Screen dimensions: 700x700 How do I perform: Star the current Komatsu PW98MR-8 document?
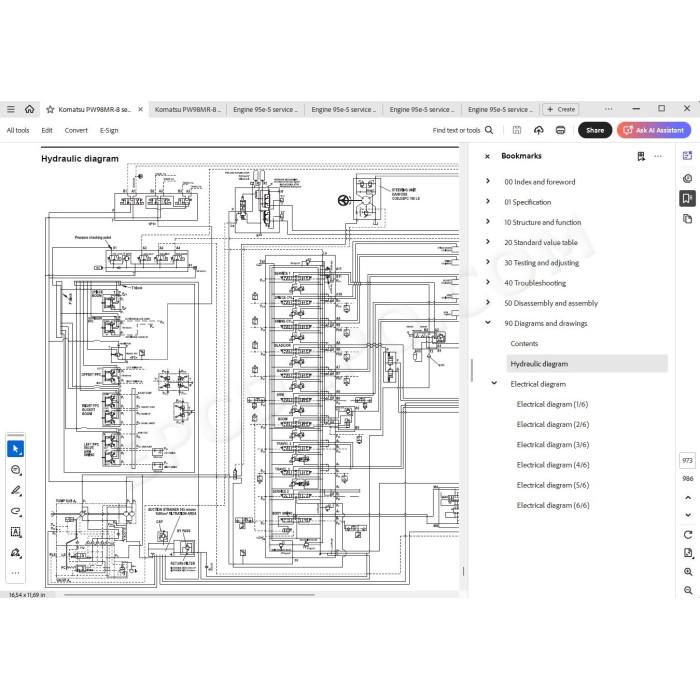click(x=50, y=109)
